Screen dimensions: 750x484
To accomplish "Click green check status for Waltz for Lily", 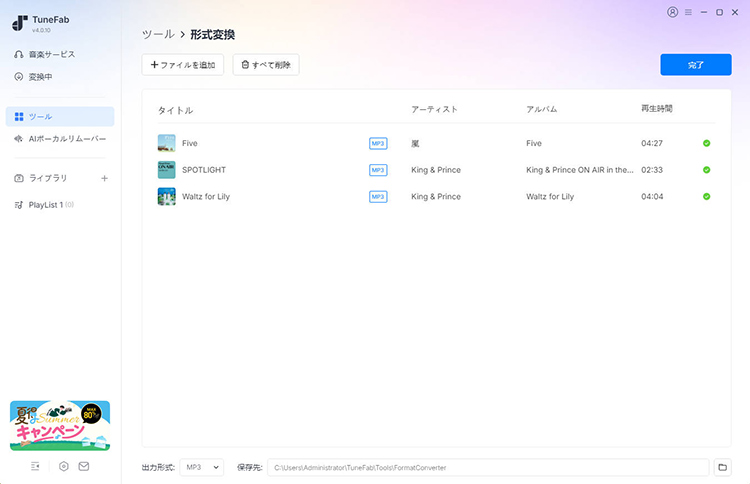I will coord(706,197).
